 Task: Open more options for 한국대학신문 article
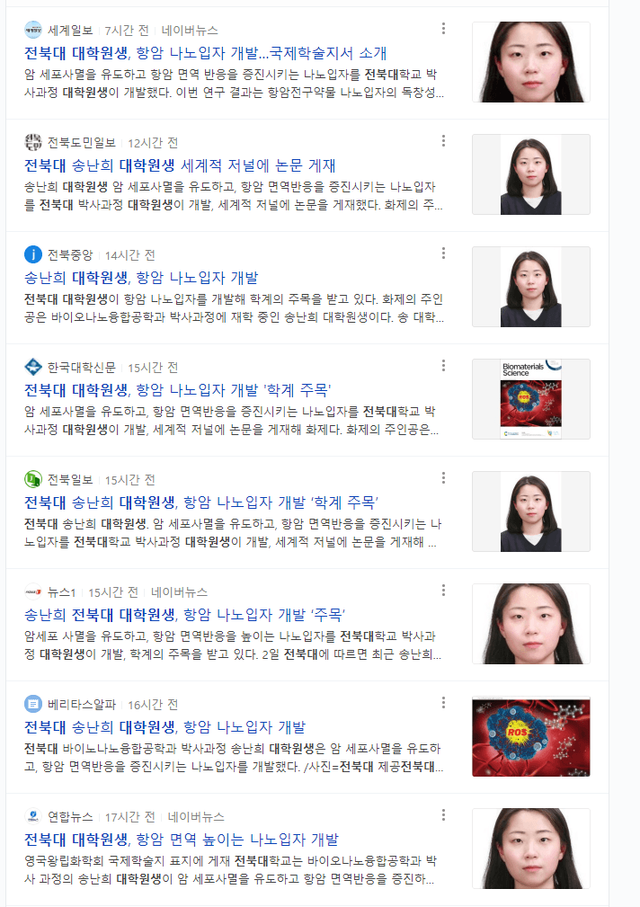pyautogui.click(x=443, y=366)
